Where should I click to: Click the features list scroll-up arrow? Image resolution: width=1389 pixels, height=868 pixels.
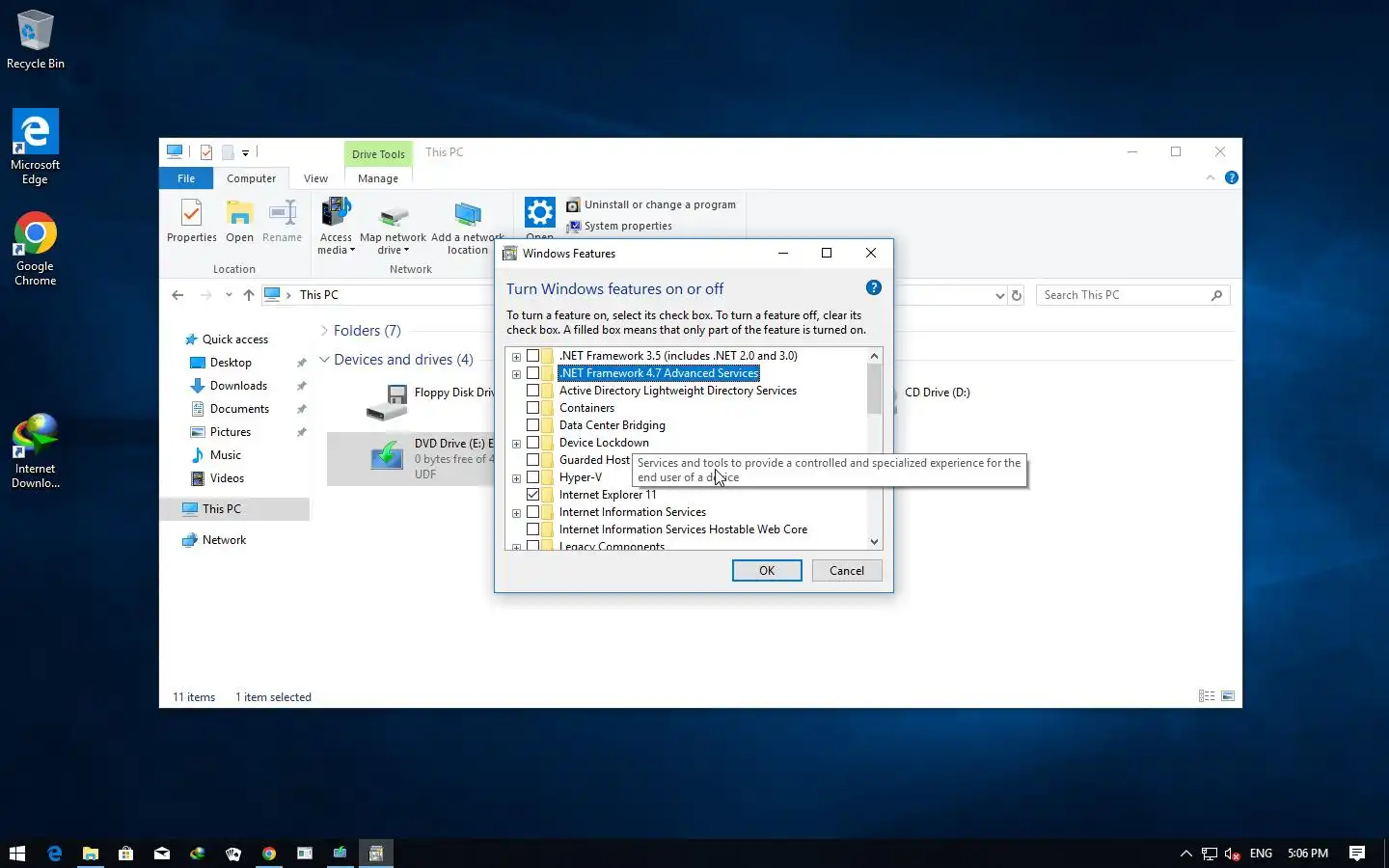[874, 356]
